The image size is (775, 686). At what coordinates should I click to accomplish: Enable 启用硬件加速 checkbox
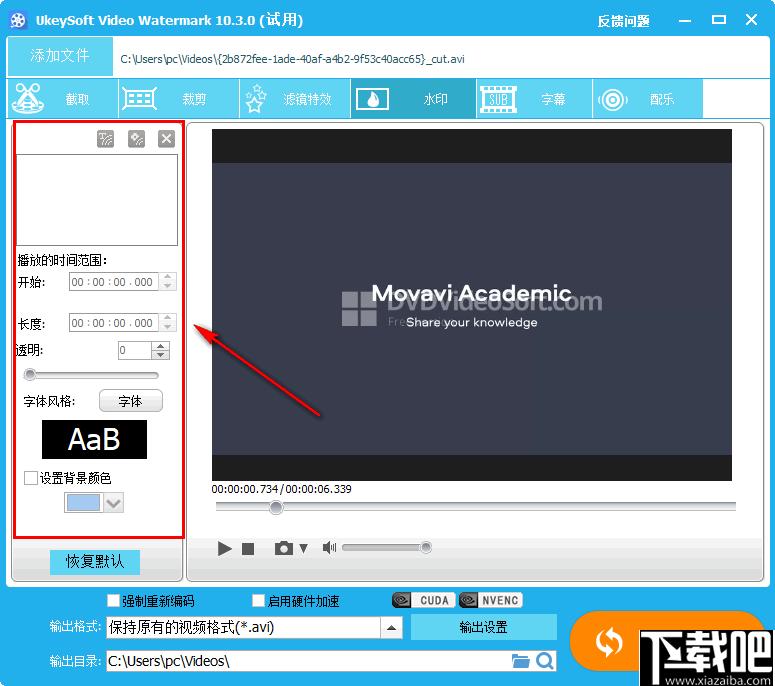click(x=258, y=600)
